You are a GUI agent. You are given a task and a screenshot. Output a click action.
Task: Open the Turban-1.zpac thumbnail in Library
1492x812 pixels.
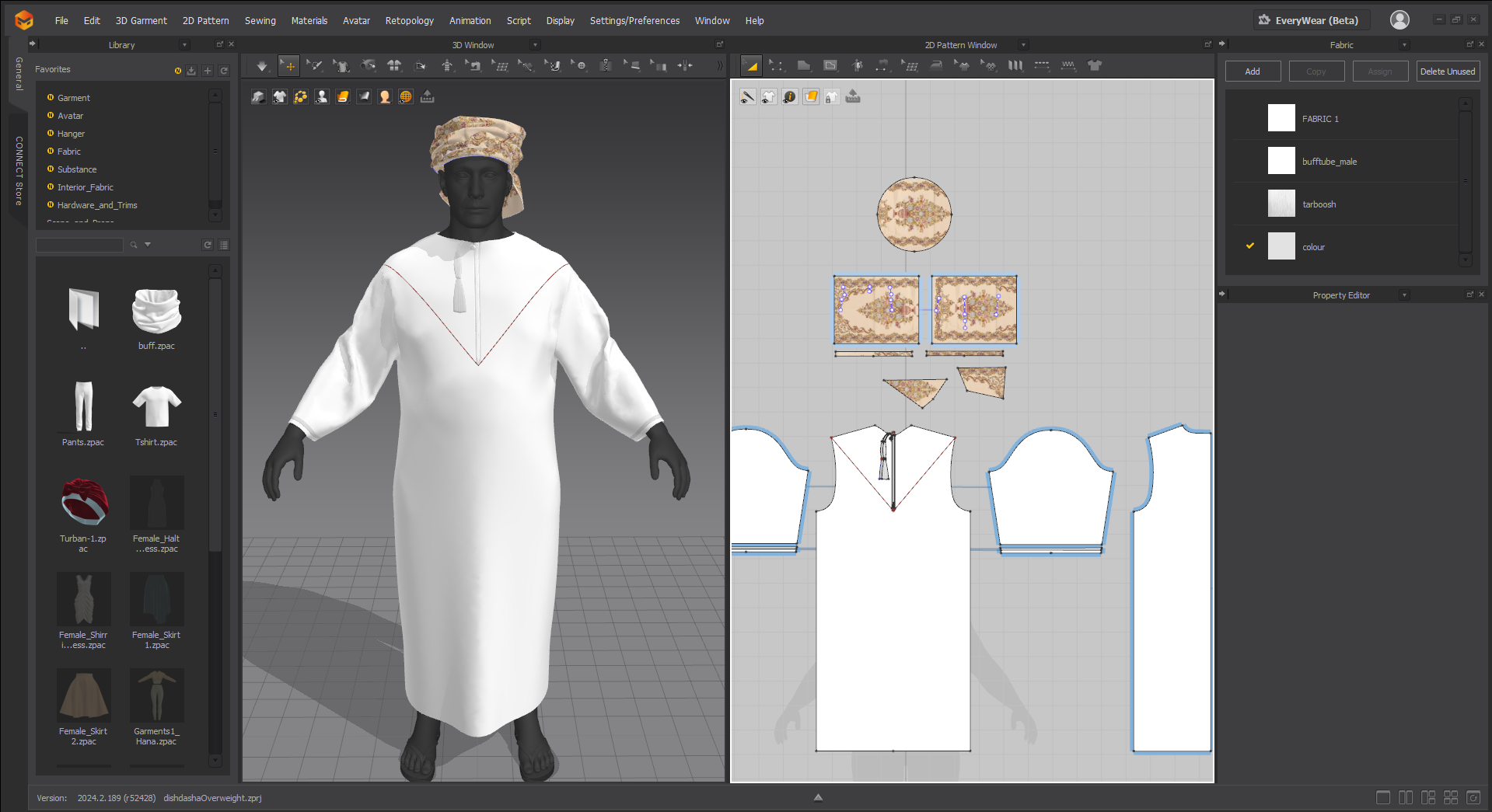pyautogui.click(x=83, y=503)
